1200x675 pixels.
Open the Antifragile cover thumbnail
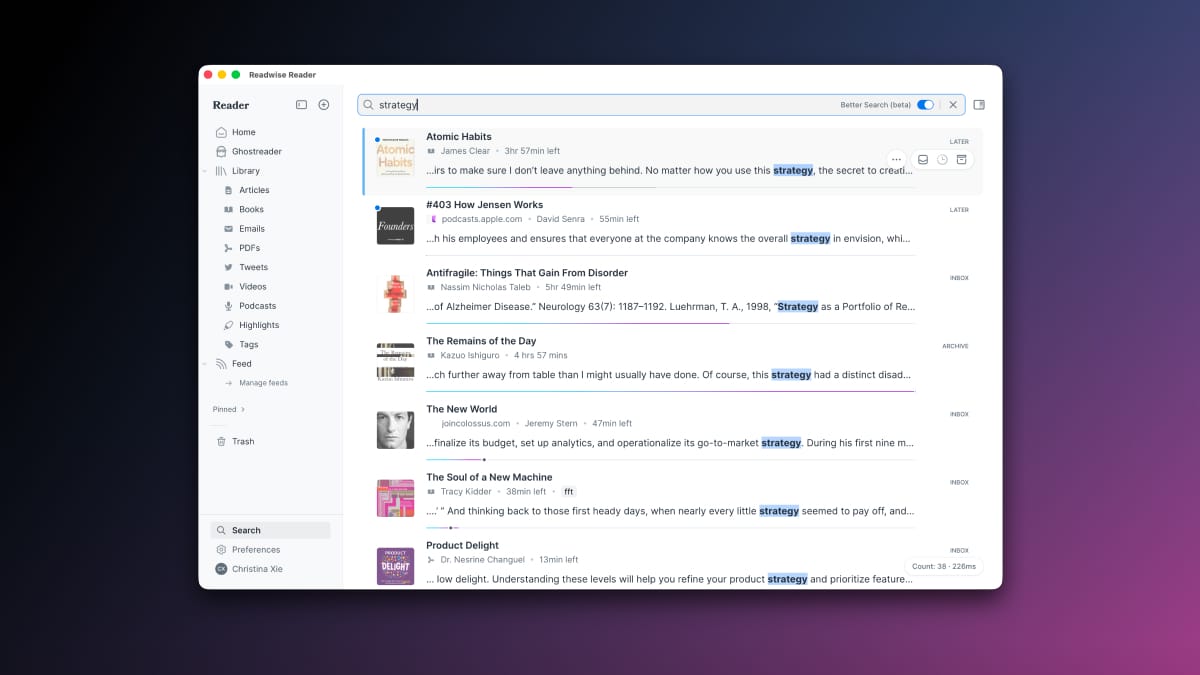[395, 294]
